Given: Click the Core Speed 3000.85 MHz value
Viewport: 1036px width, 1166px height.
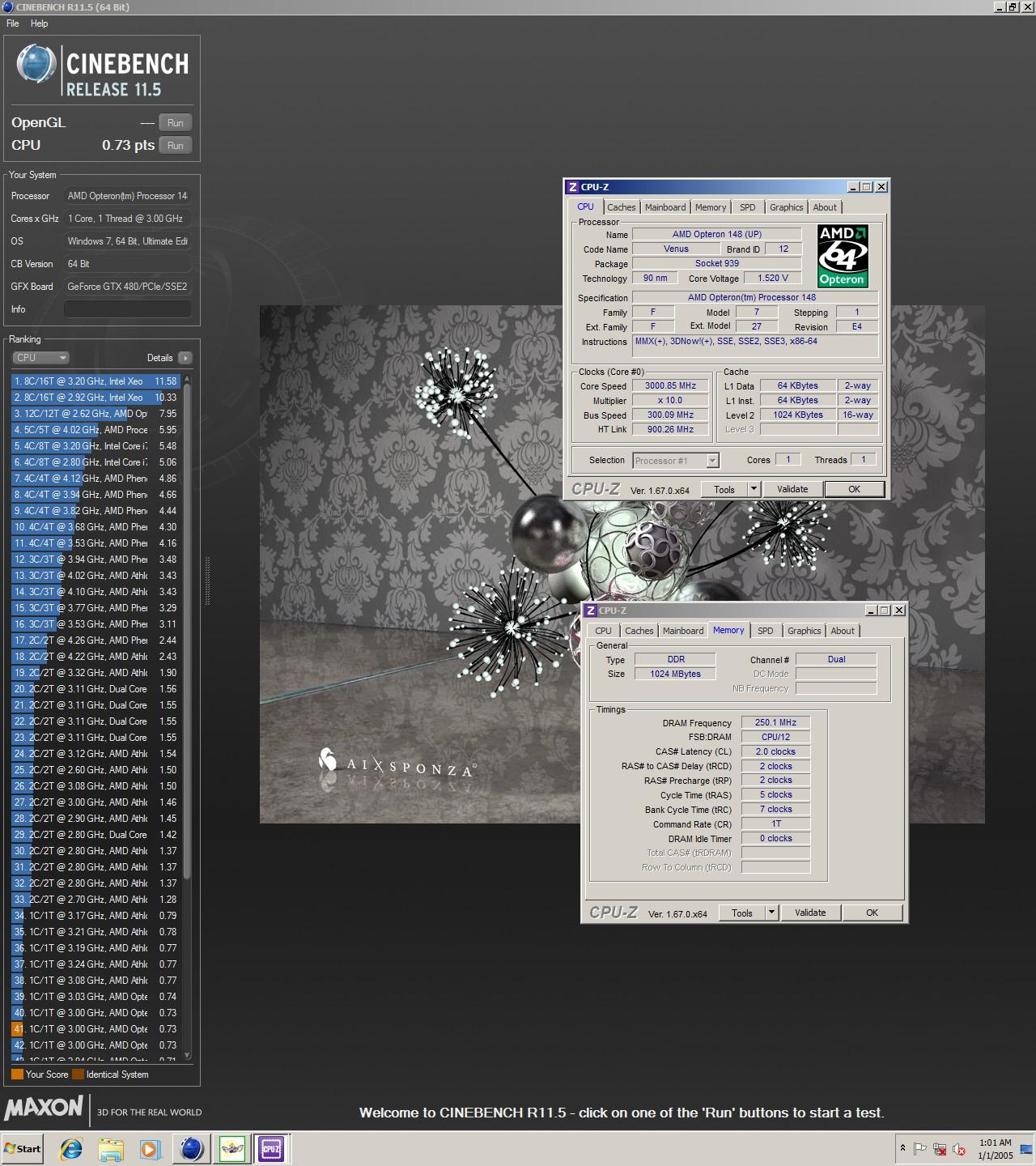Looking at the screenshot, I should click(x=670, y=385).
